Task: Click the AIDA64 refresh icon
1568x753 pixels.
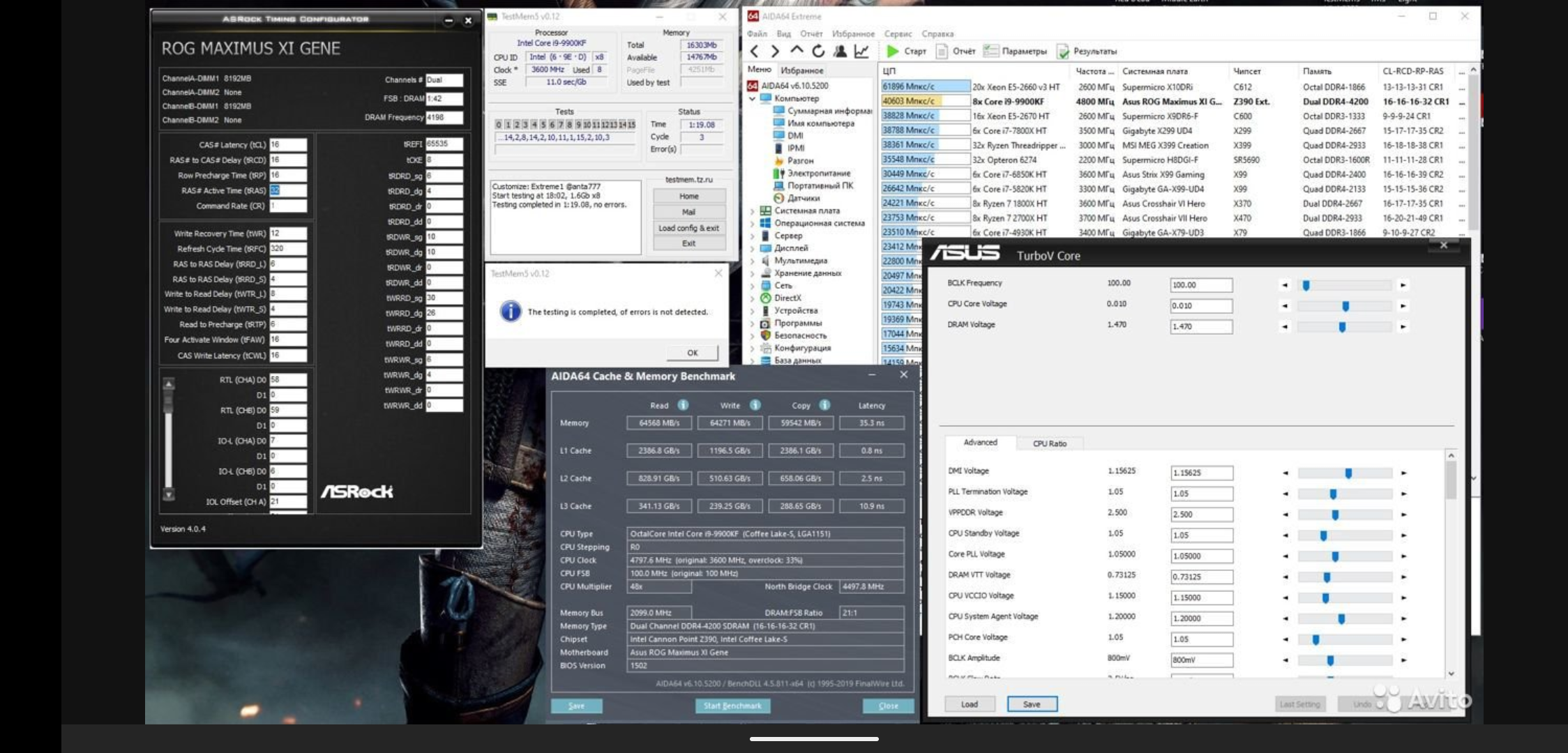Action: coord(818,51)
